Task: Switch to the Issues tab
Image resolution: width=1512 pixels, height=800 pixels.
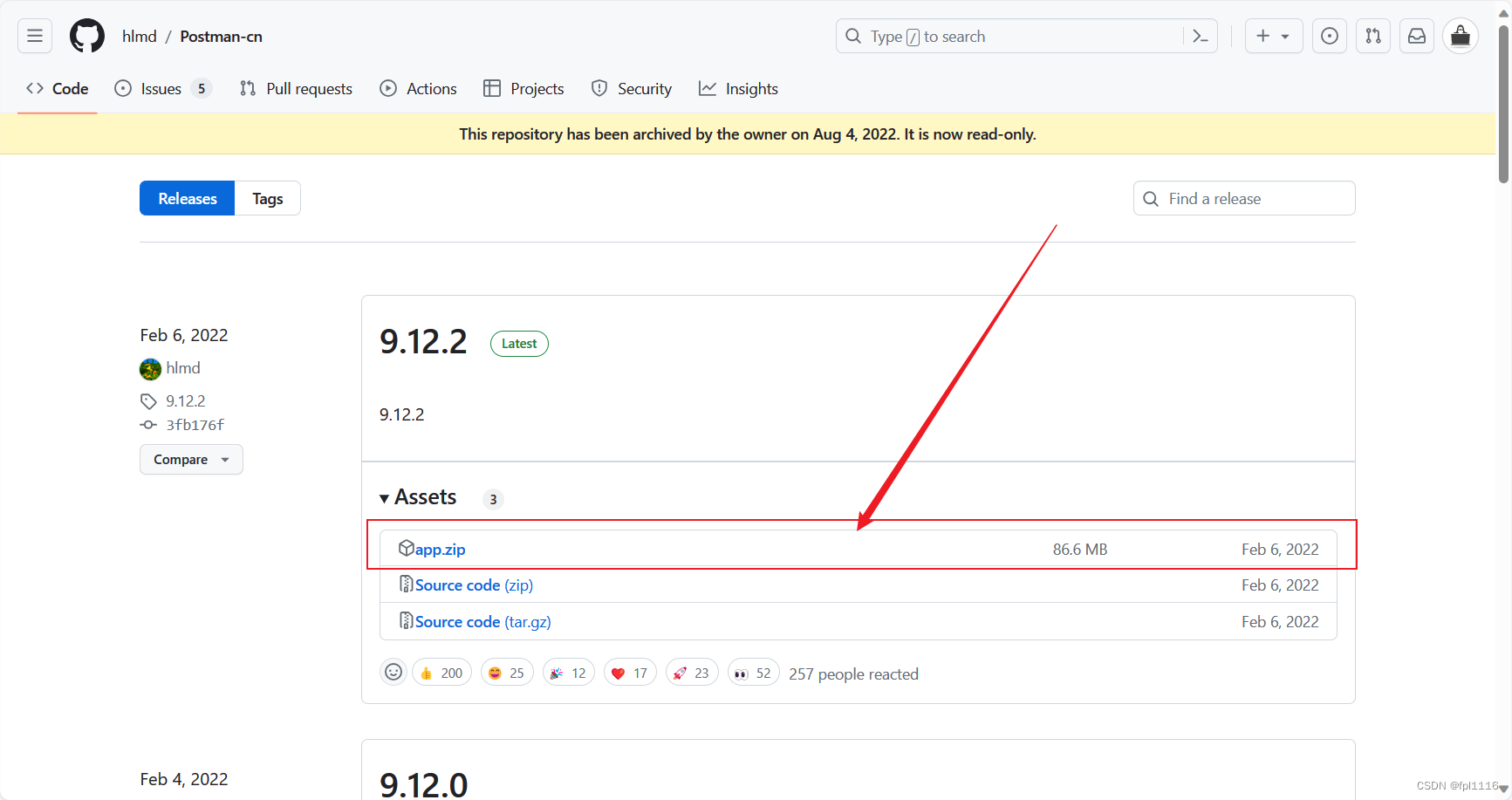Action: [x=163, y=88]
